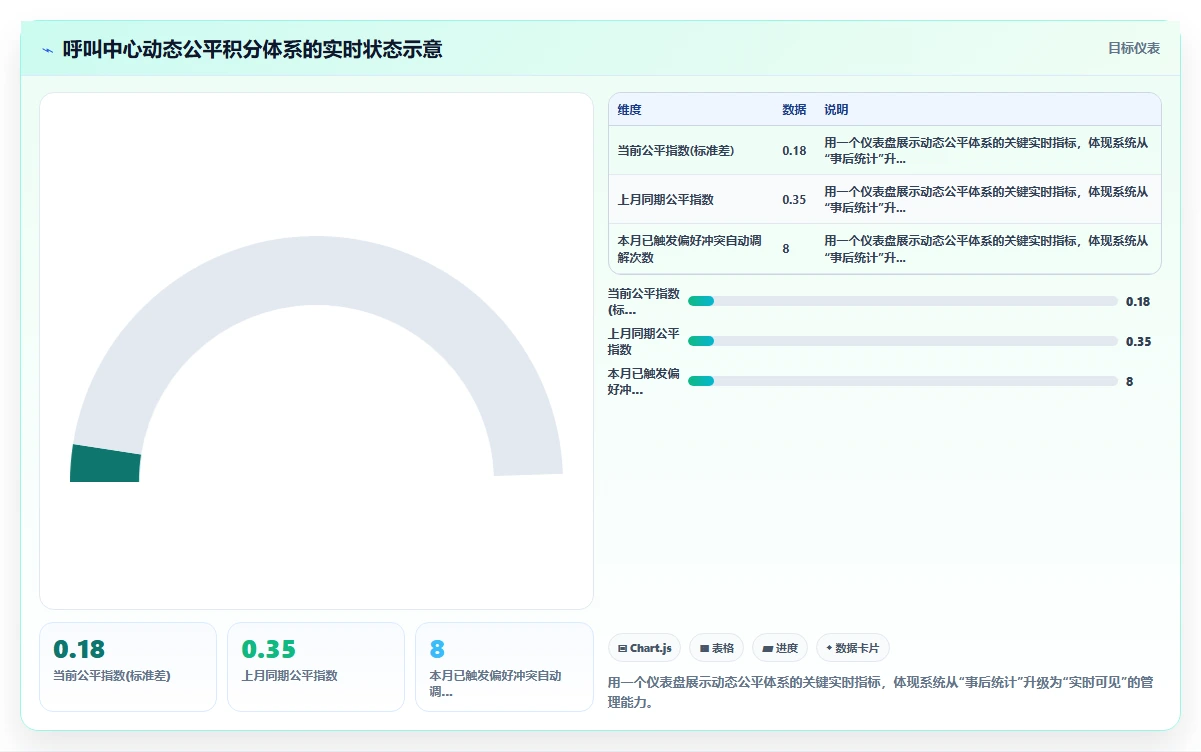This screenshot has width=1201, height=752.
Task: Click the 说明 column header
Action: [836, 109]
